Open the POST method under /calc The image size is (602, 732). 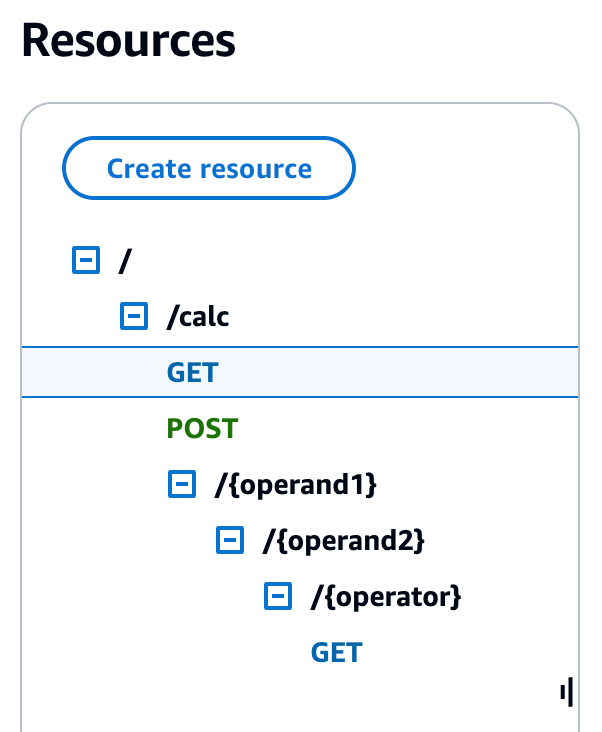[x=201, y=429]
